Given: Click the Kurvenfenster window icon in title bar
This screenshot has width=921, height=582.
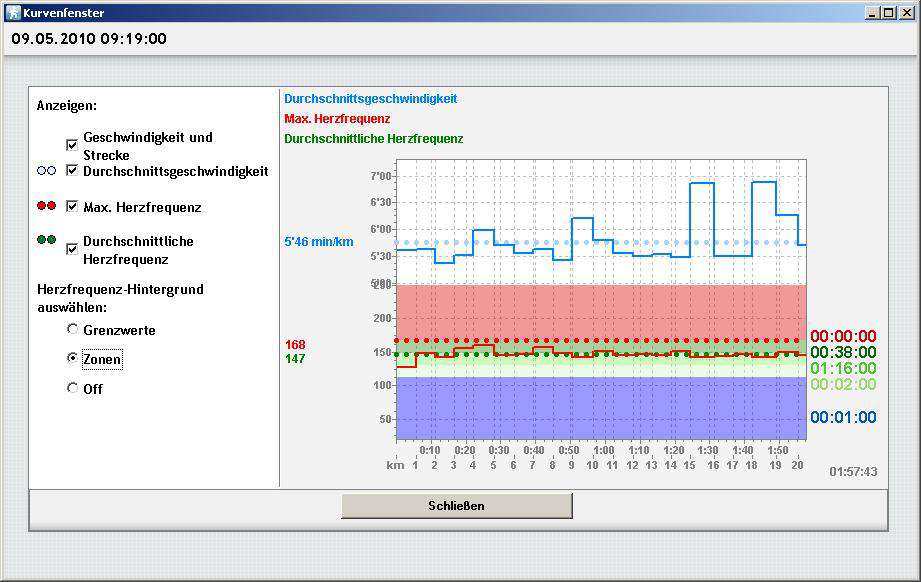Looking at the screenshot, I should (x=12, y=13).
